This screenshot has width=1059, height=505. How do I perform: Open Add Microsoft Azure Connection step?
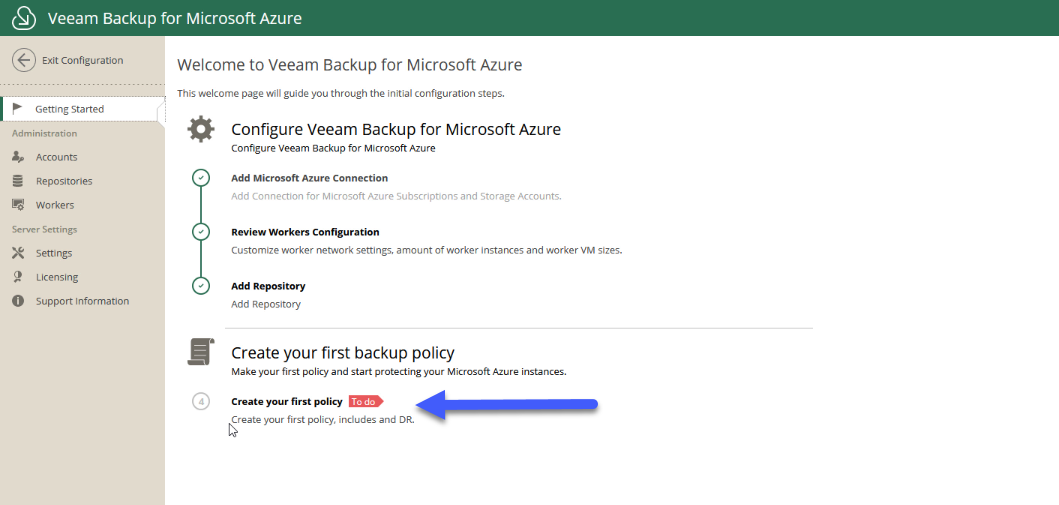(309, 178)
